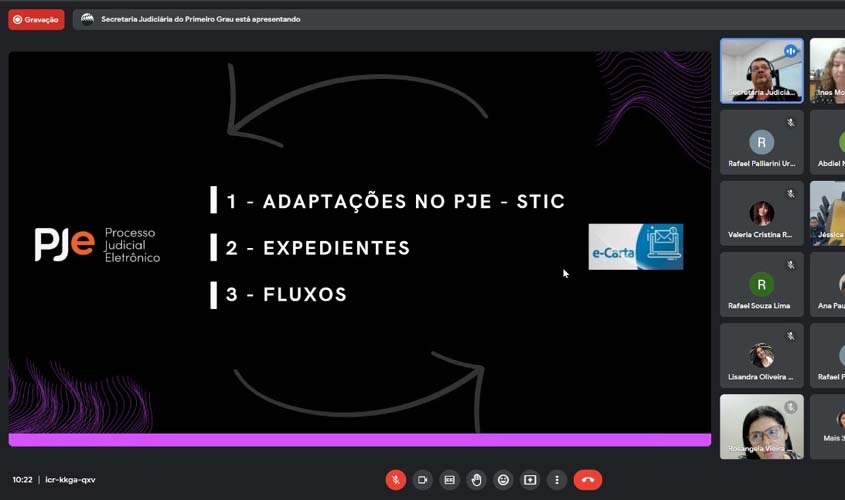Open the emoji reactions button
The height and width of the screenshot is (500, 845).
tap(503, 480)
